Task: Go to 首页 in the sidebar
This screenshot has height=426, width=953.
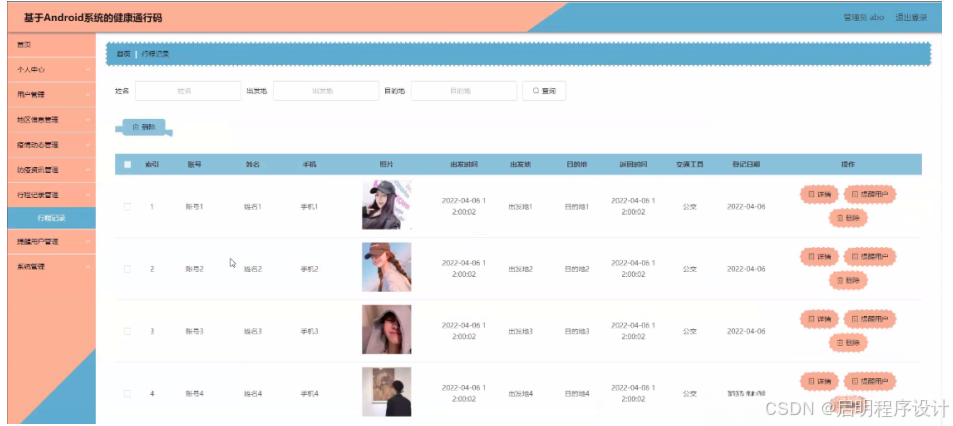Action: (x=52, y=45)
